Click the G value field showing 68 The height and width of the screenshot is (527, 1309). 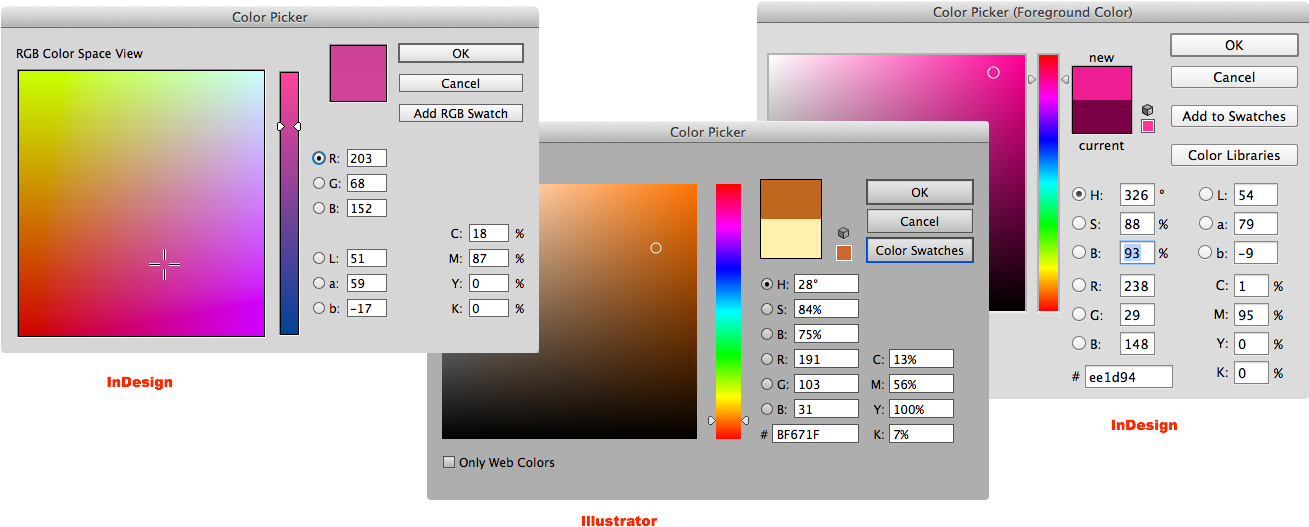click(x=366, y=183)
